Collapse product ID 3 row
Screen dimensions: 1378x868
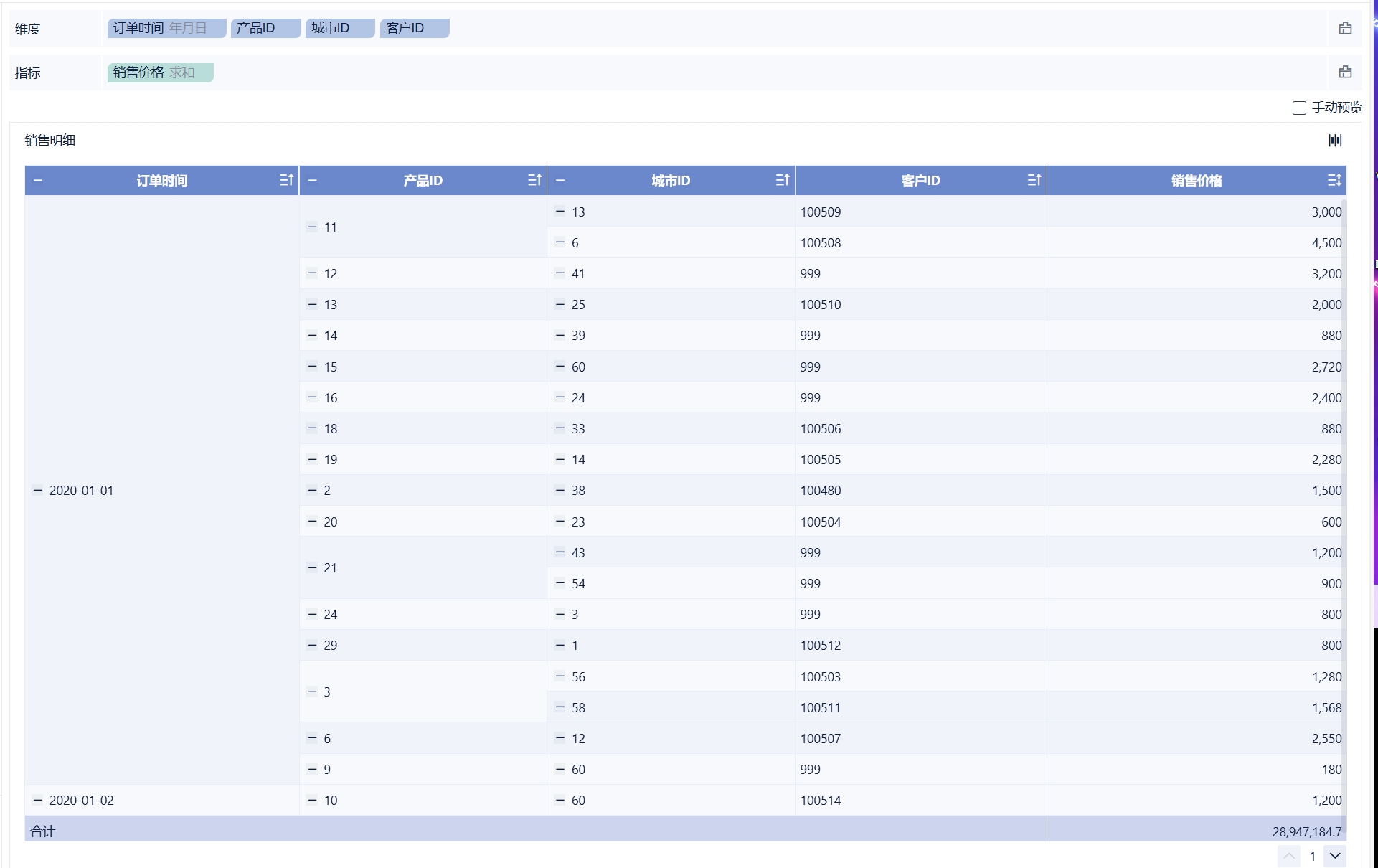click(312, 692)
